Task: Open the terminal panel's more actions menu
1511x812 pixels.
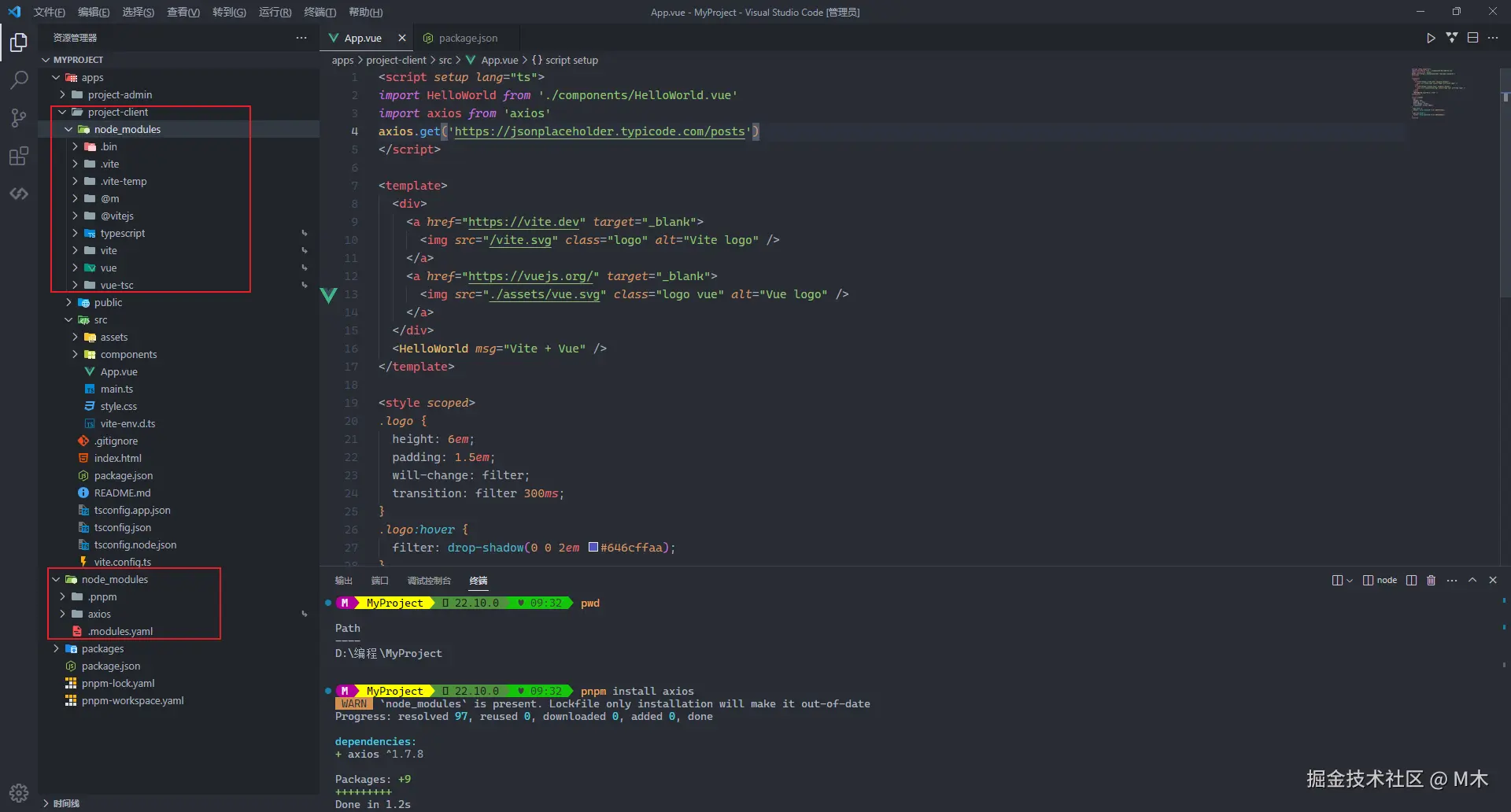Action: pyautogui.click(x=1452, y=581)
